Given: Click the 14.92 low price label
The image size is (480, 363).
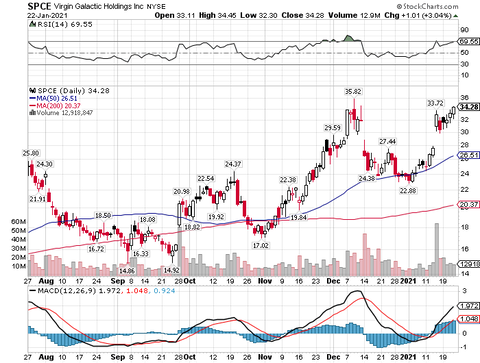Looking at the screenshot, I should (x=171, y=270).
